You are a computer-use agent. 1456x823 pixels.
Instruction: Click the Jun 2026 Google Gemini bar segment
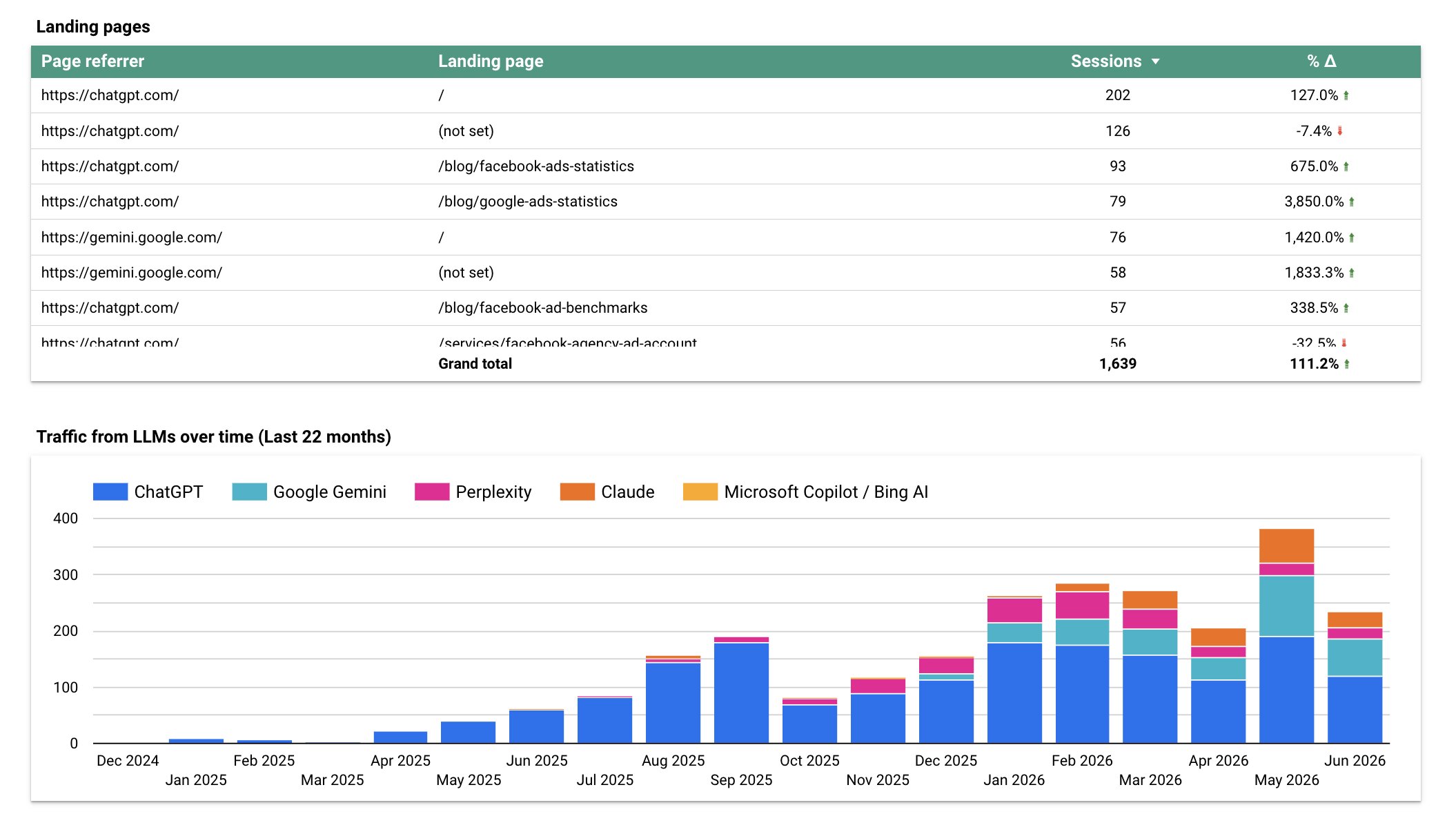1355,657
